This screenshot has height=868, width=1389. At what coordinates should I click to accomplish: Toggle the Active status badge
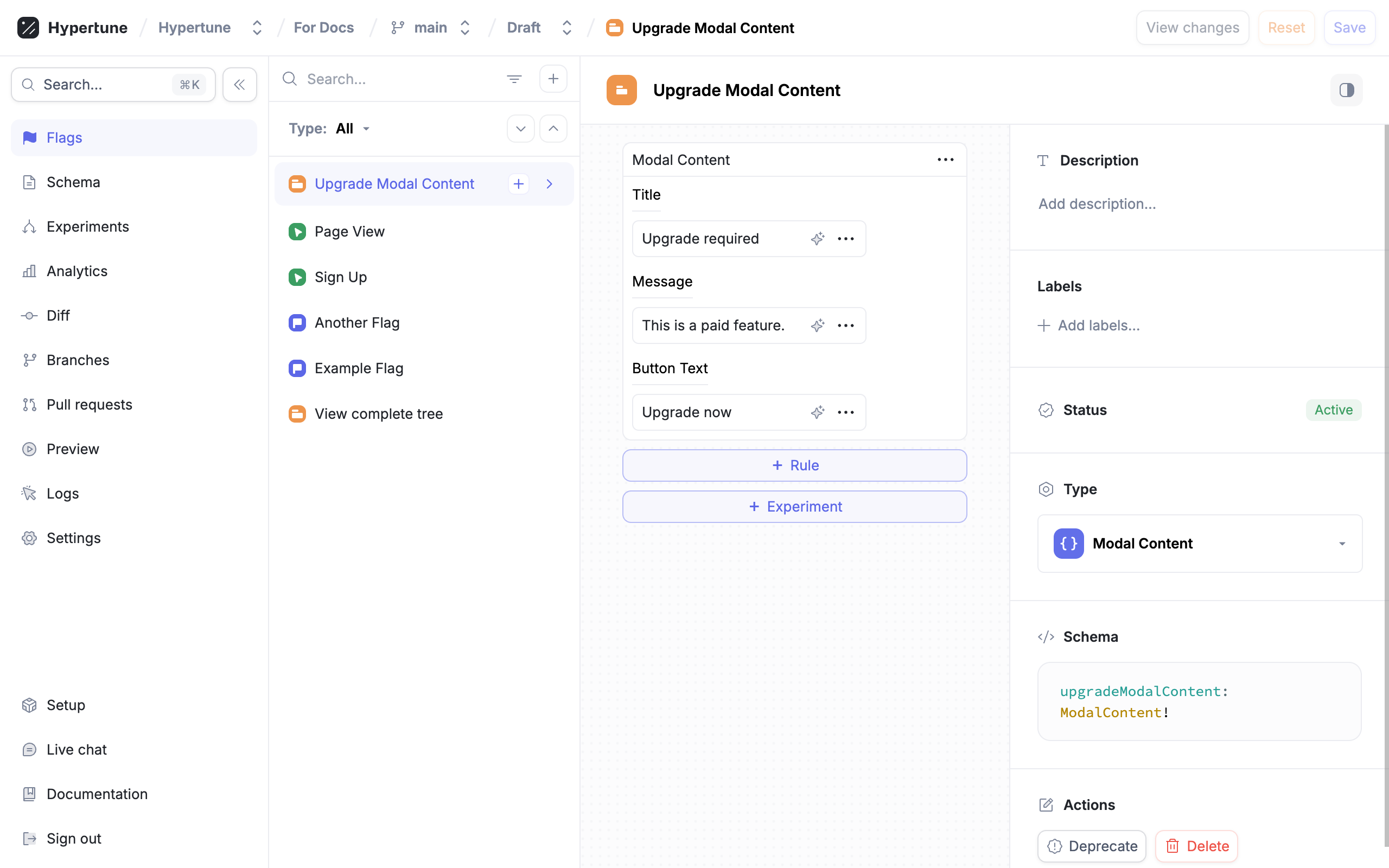(x=1333, y=410)
